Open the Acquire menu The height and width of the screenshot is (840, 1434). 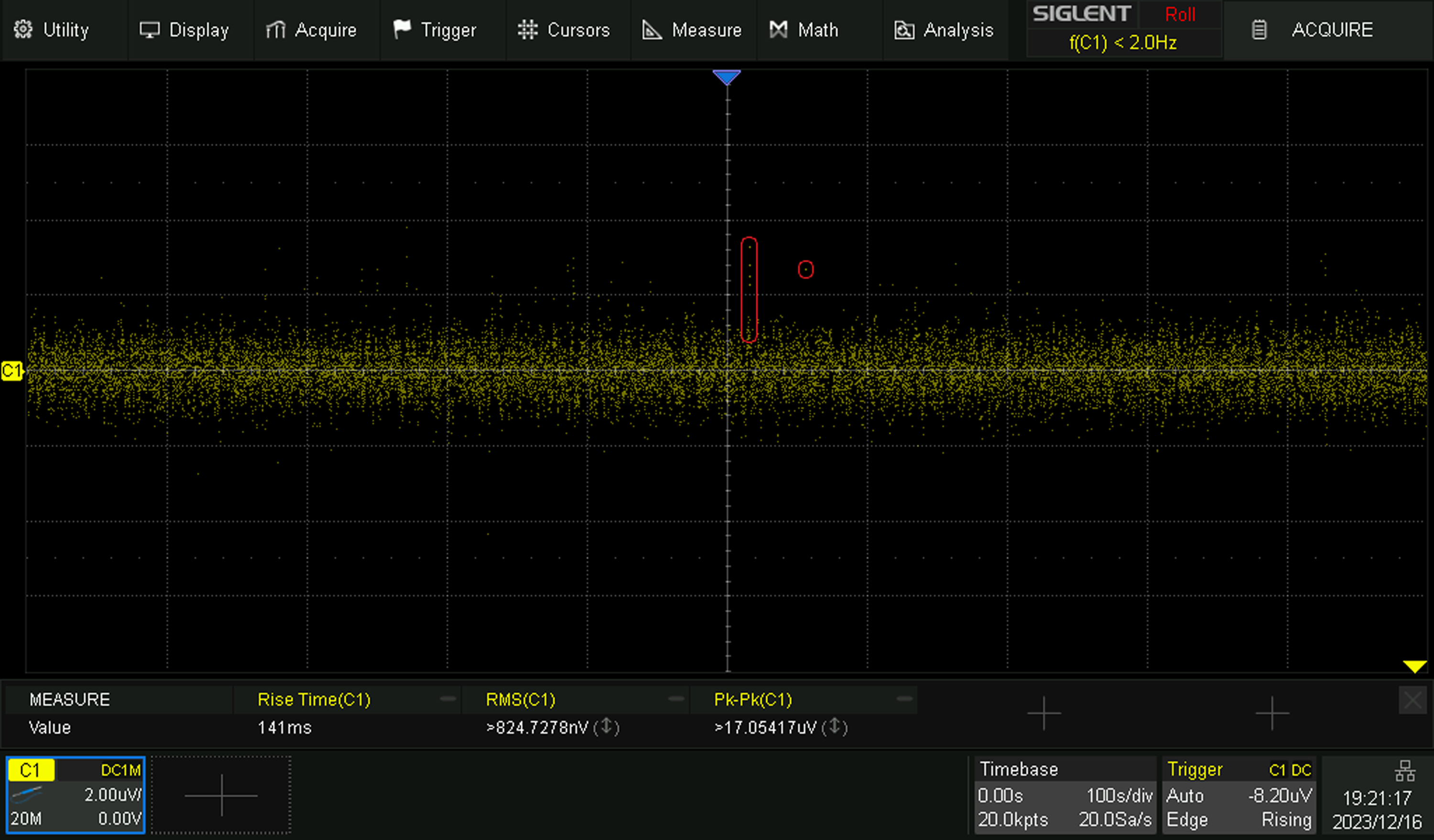point(316,30)
